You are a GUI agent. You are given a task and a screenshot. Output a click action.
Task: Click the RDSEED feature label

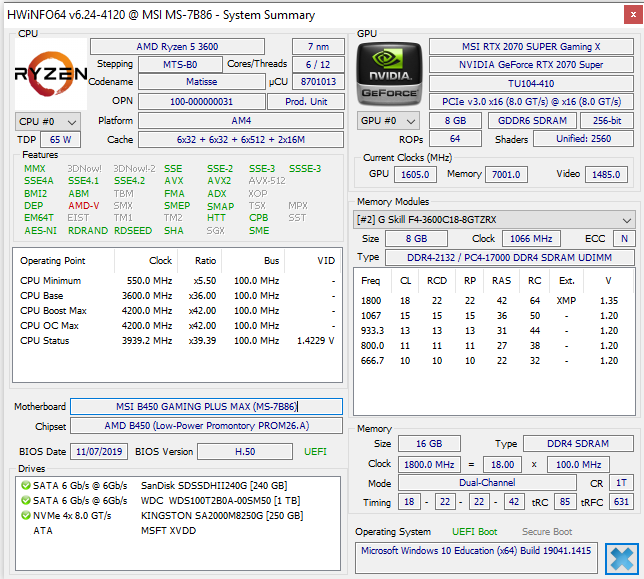pyautogui.click(x=133, y=230)
